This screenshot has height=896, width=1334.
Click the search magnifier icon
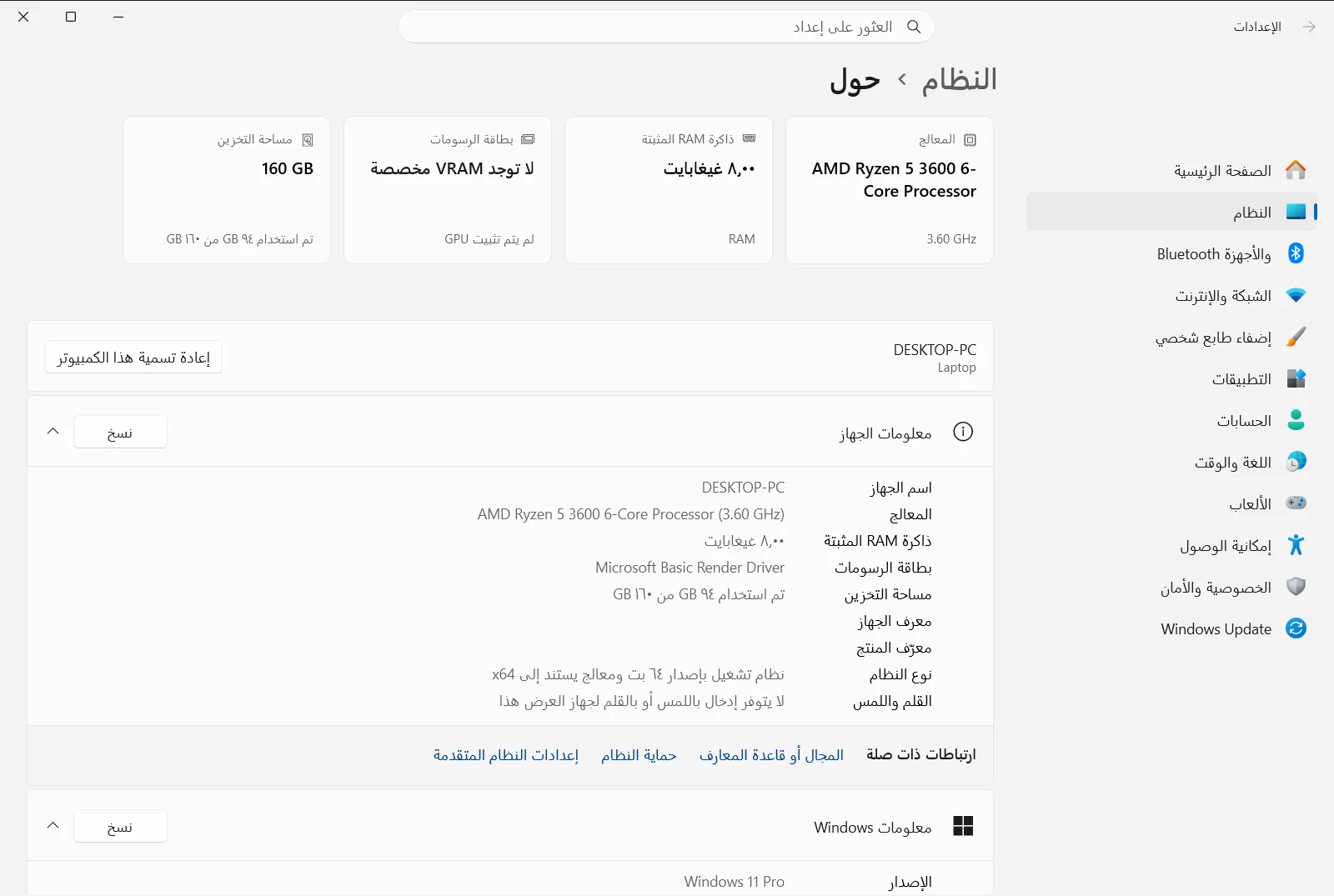pyautogui.click(x=914, y=27)
